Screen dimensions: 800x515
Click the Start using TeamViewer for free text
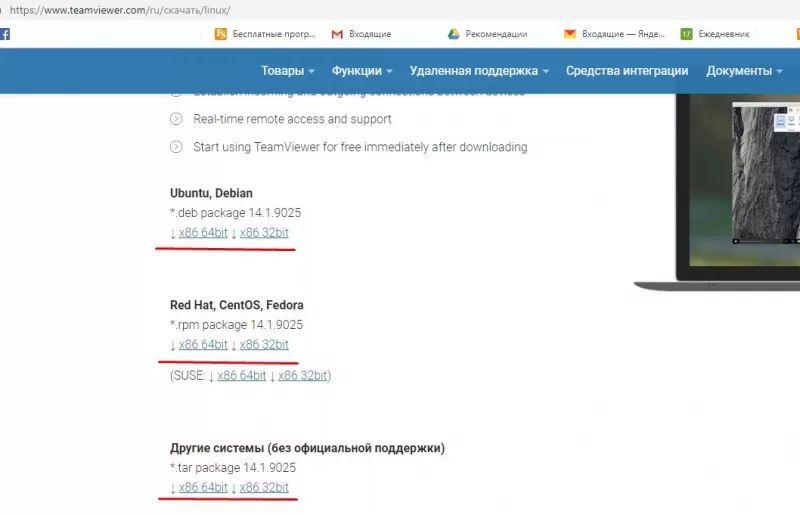360,147
